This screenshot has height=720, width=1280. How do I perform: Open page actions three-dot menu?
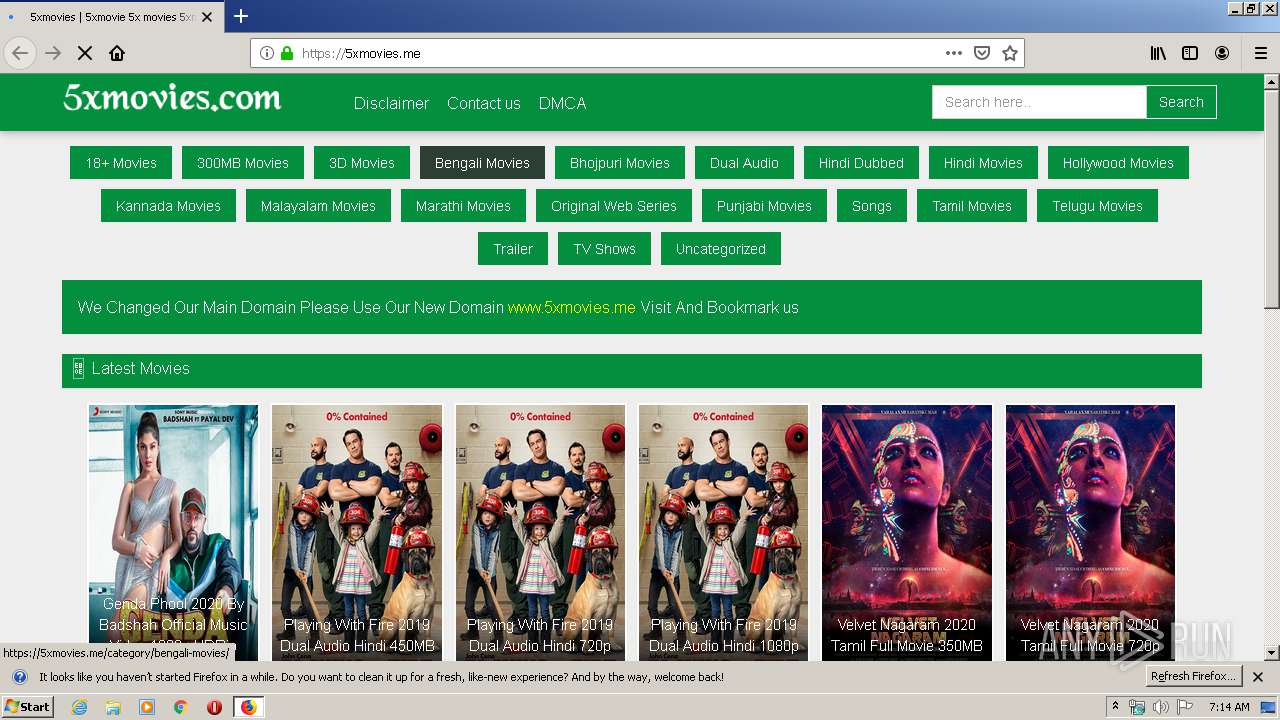point(954,53)
